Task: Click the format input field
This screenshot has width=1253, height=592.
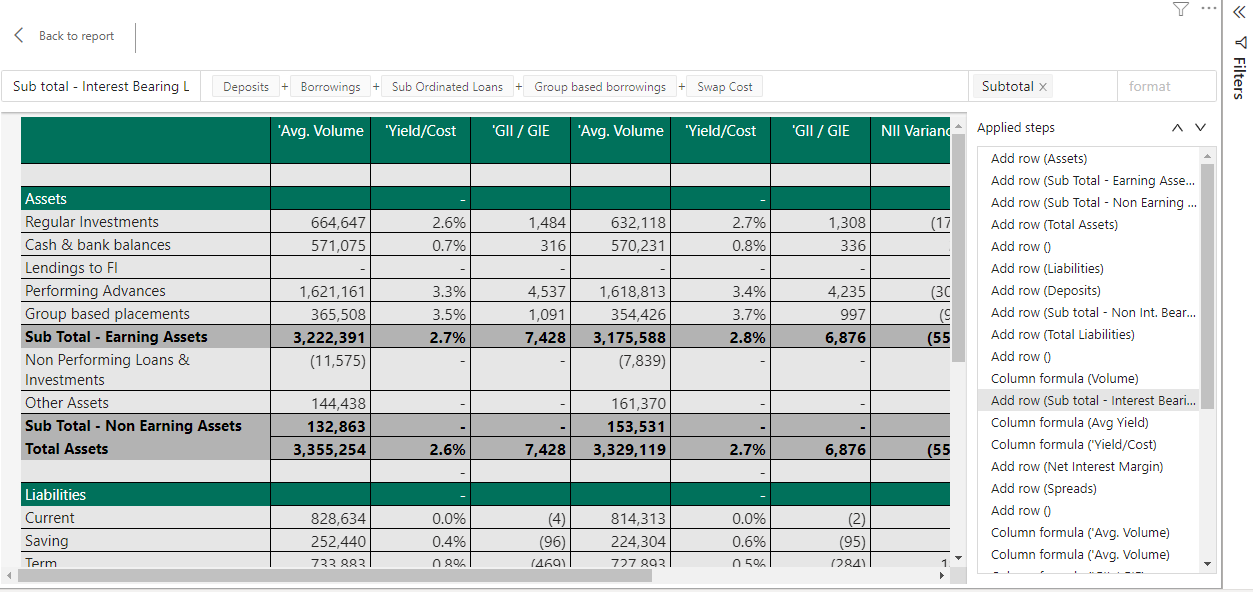Action: click(x=1166, y=87)
